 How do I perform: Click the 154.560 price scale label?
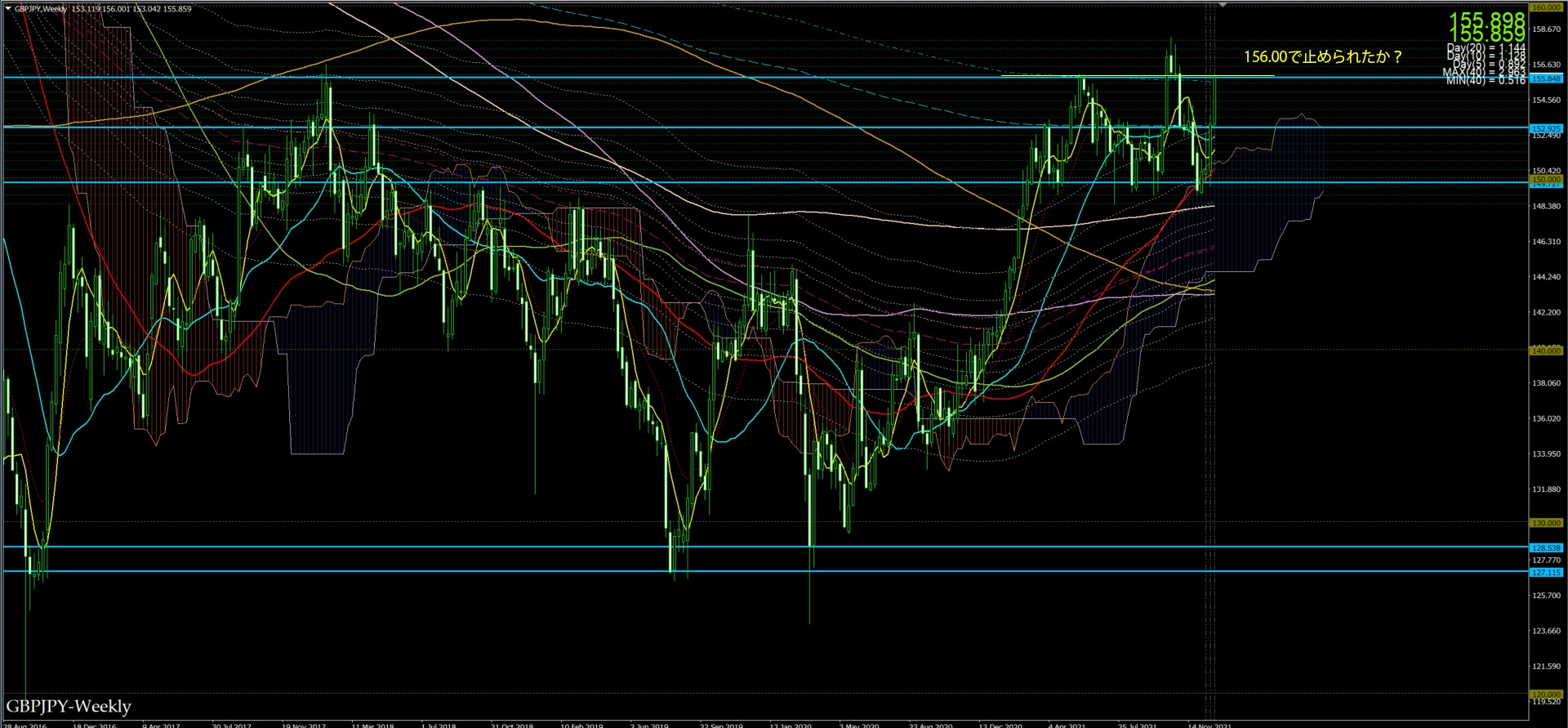[1547, 100]
